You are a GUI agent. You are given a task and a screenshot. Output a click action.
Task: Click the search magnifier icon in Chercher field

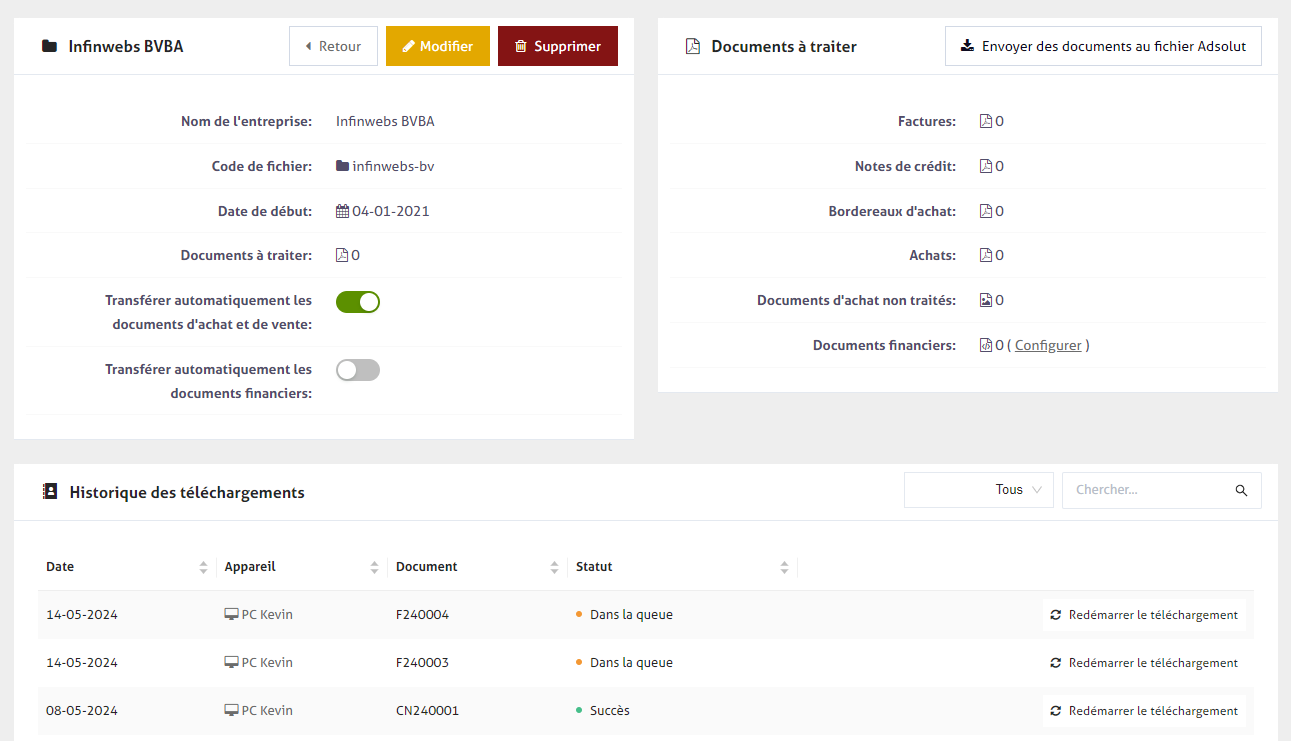point(1241,491)
